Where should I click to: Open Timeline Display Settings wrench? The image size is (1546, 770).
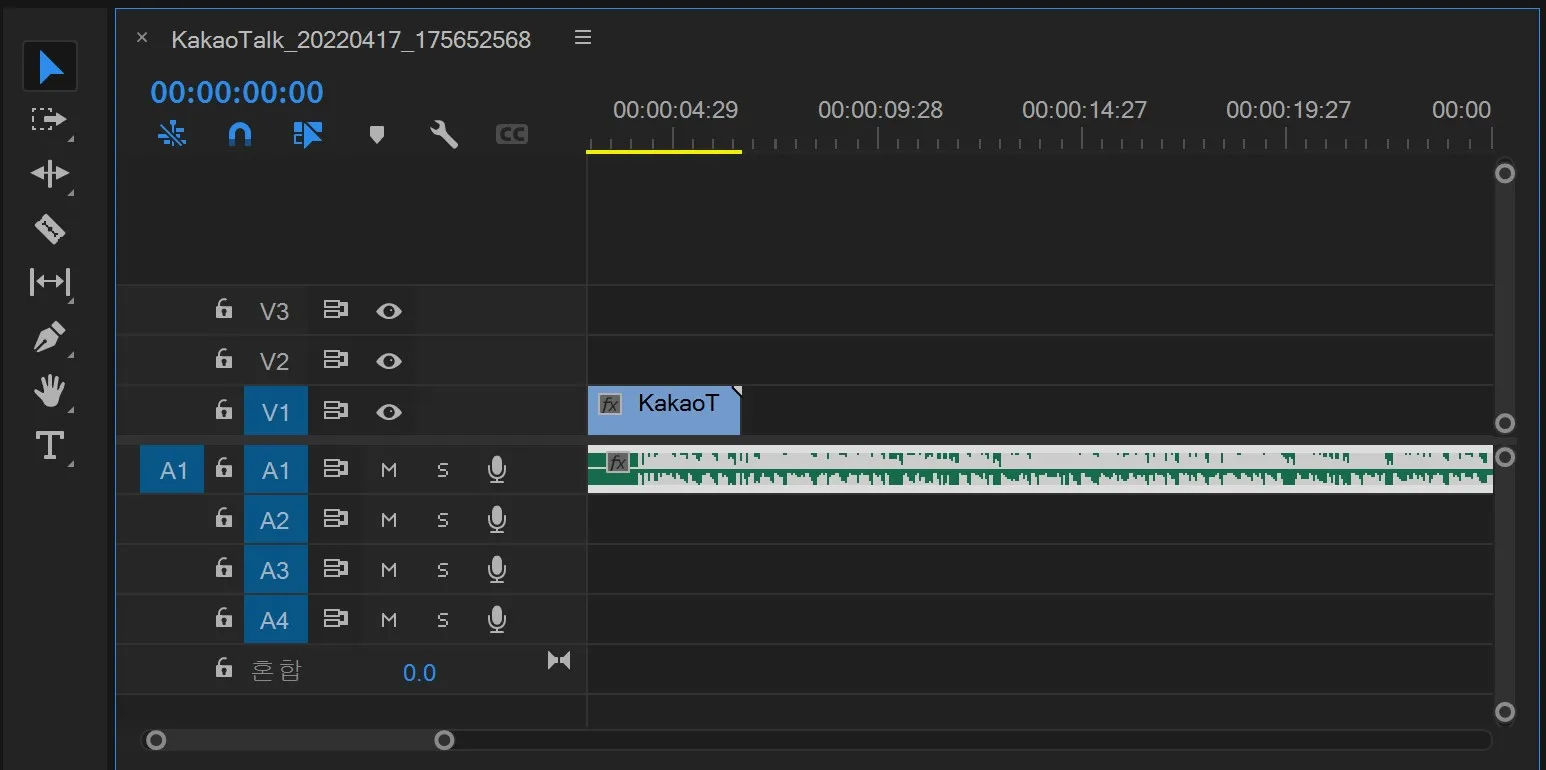click(444, 134)
